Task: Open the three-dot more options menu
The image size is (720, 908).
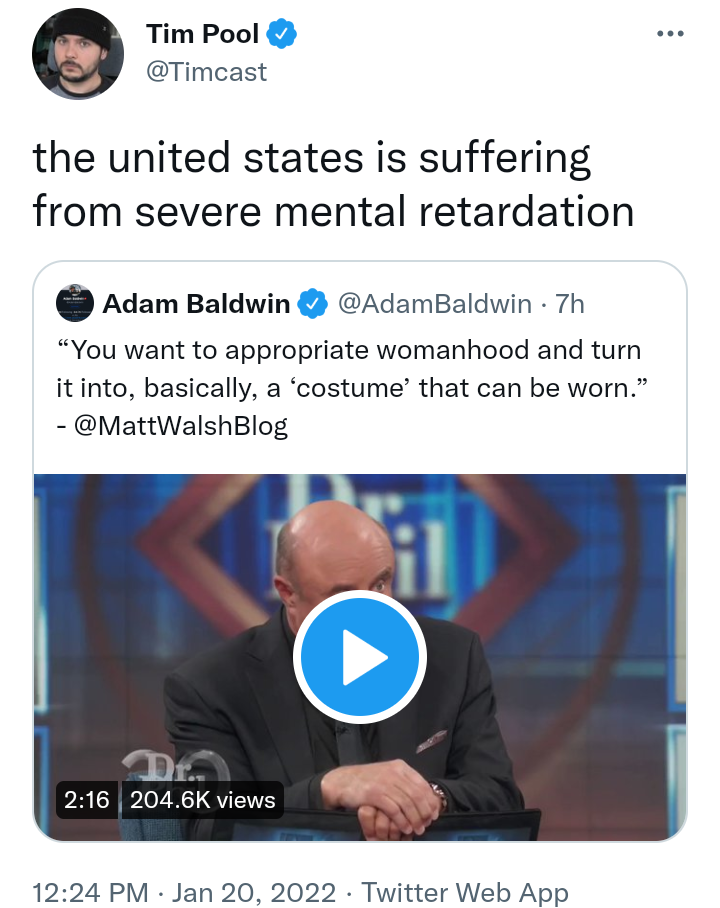Action: (670, 34)
